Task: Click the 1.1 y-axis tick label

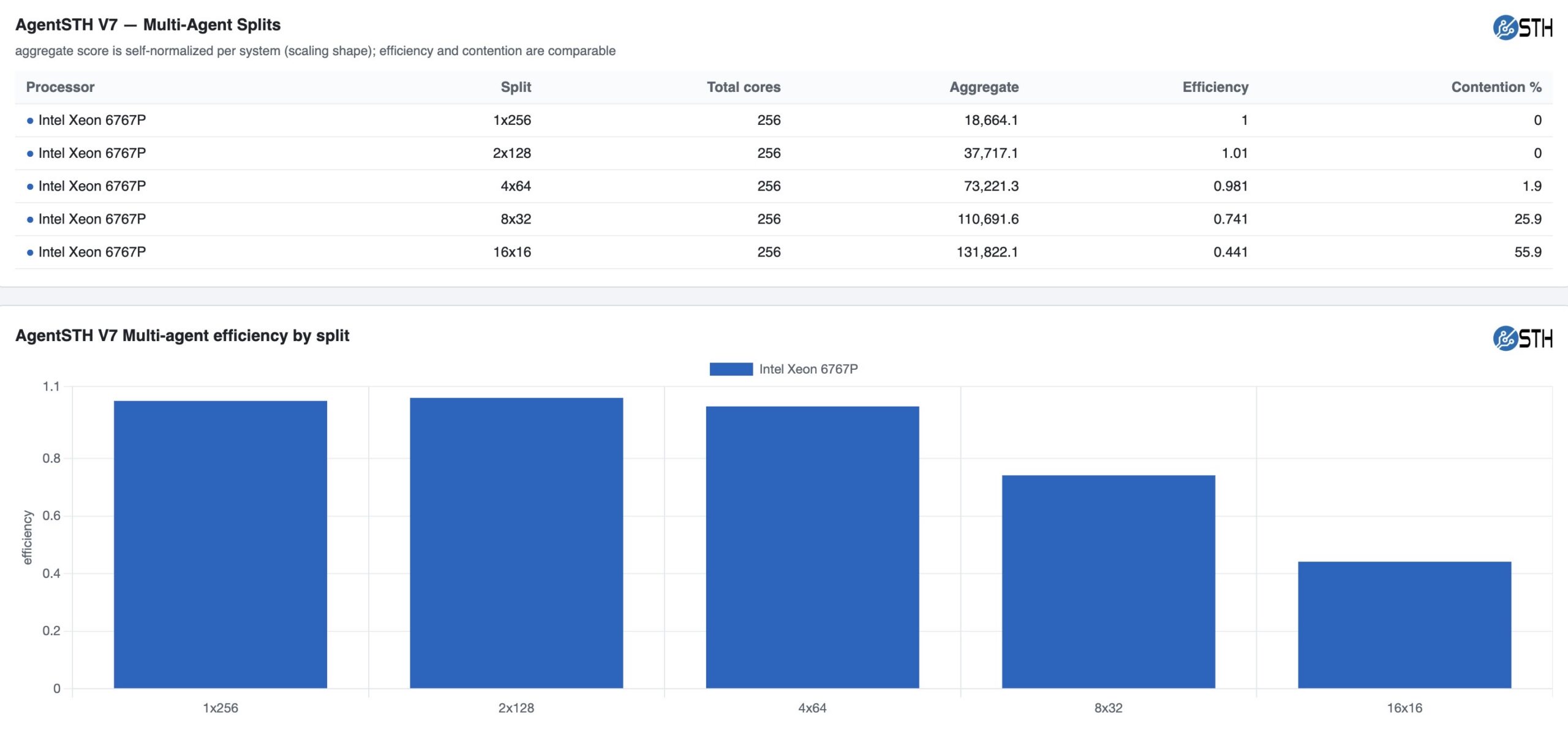Action: point(51,386)
